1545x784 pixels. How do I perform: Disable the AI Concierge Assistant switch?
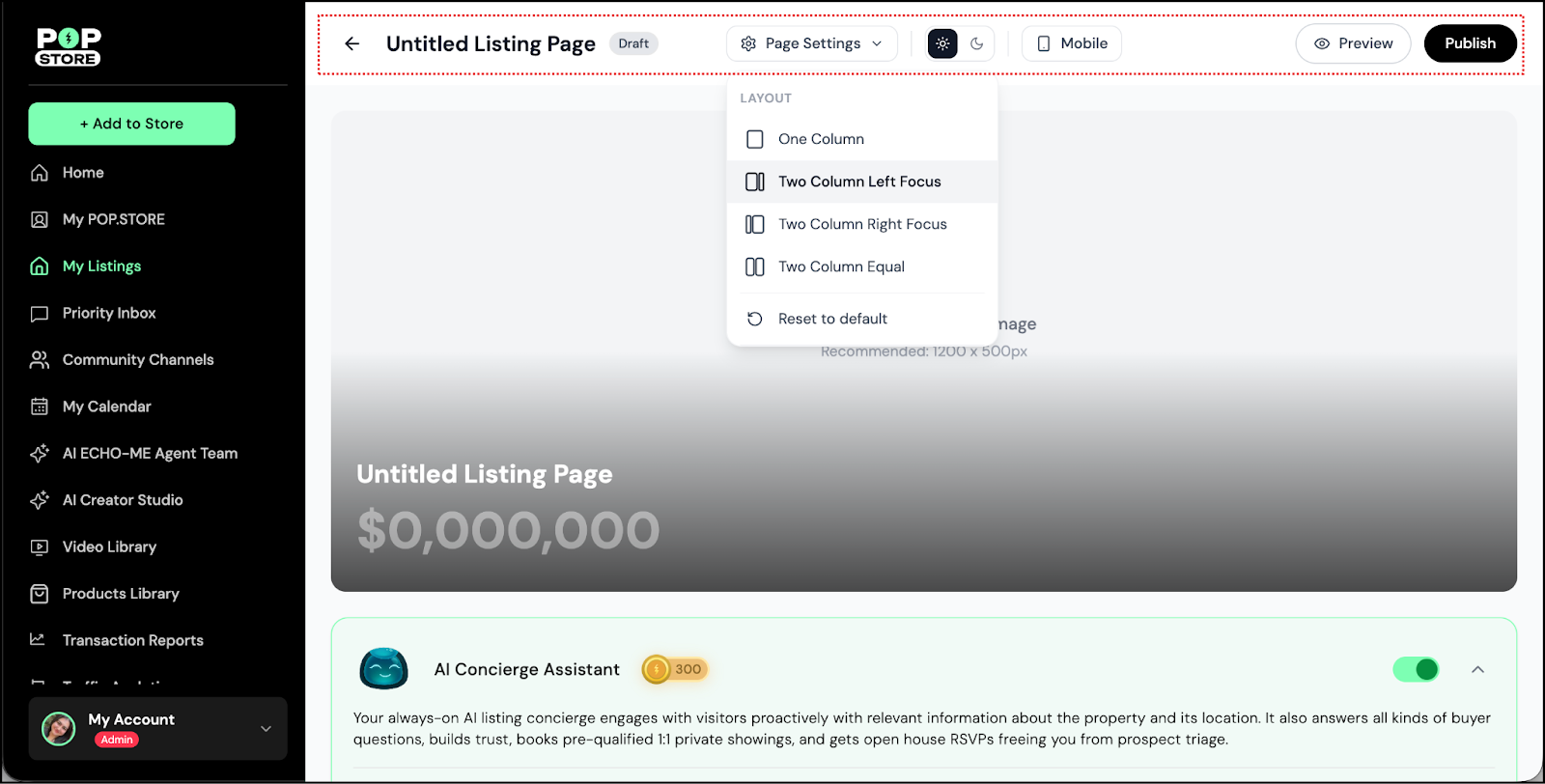pyautogui.click(x=1416, y=669)
